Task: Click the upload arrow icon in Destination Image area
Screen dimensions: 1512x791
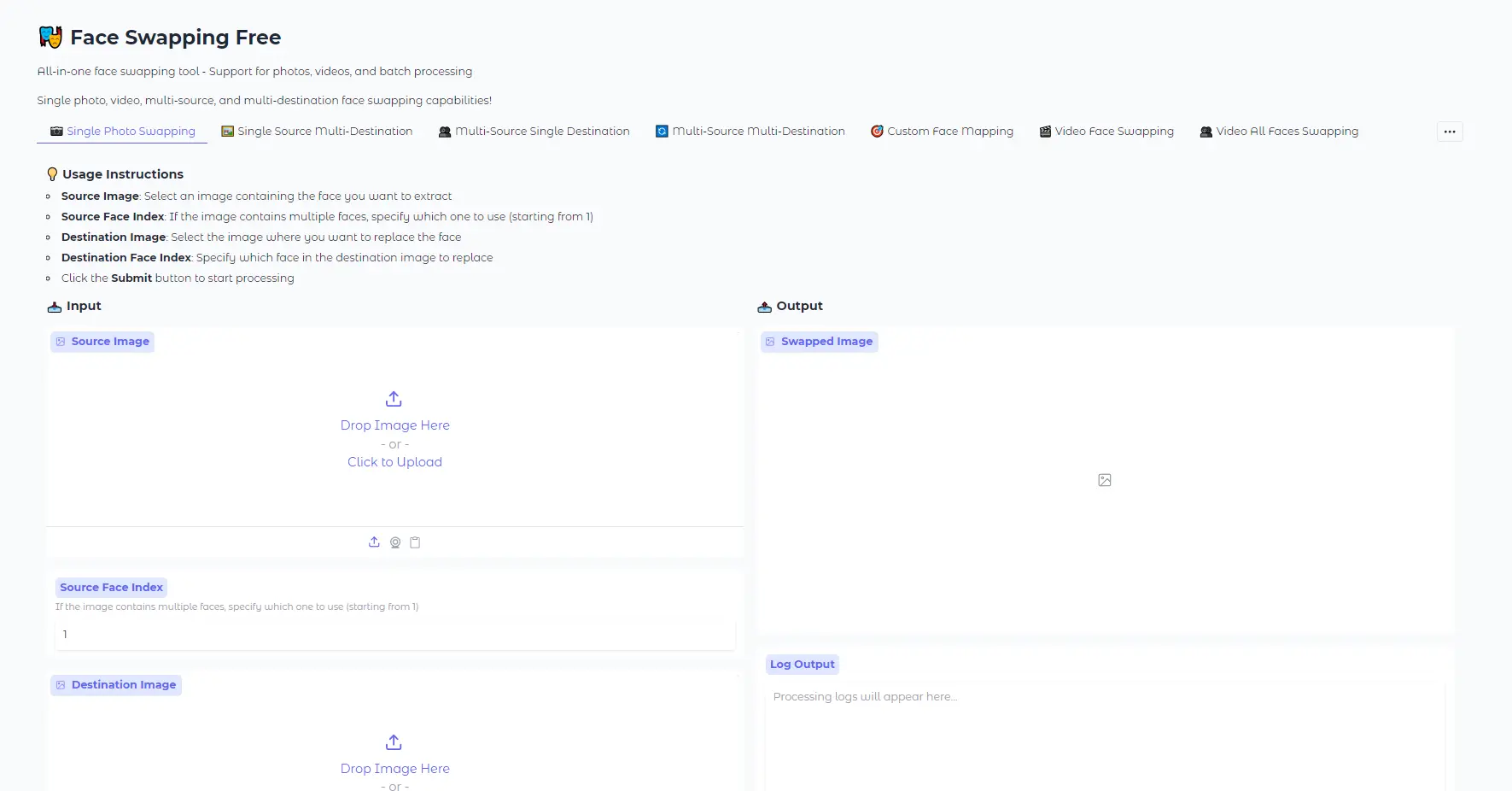Action: [x=394, y=742]
